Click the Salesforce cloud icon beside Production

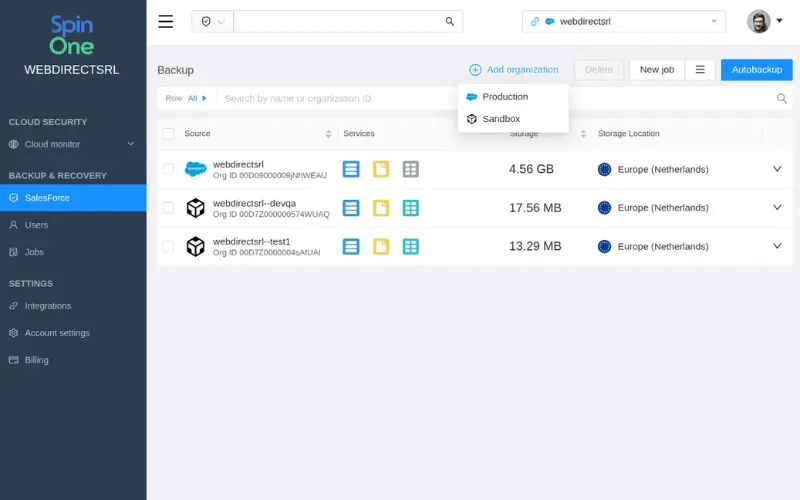click(x=471, y=96)
